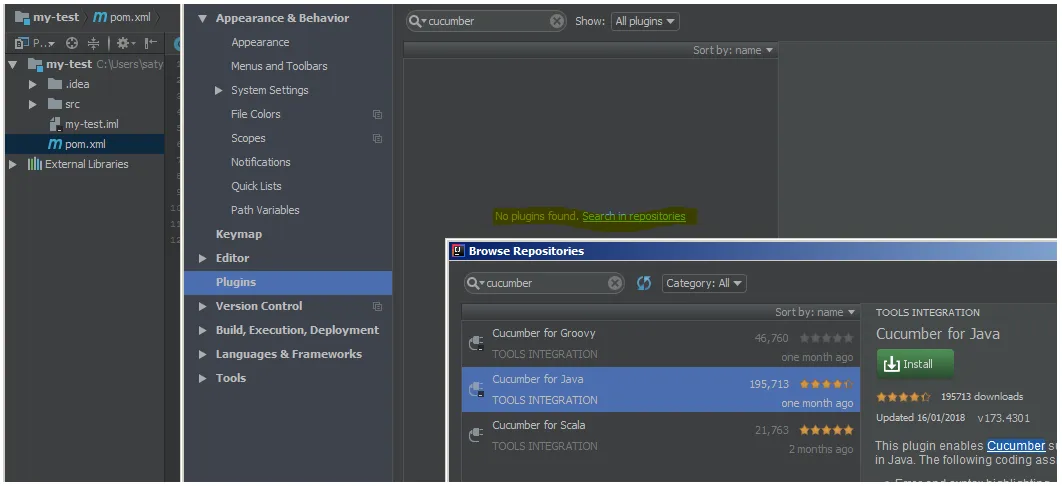This screenshot has height=486, width=1062.
Task: Select the Plugins settings page
Action: click(288, 282)
